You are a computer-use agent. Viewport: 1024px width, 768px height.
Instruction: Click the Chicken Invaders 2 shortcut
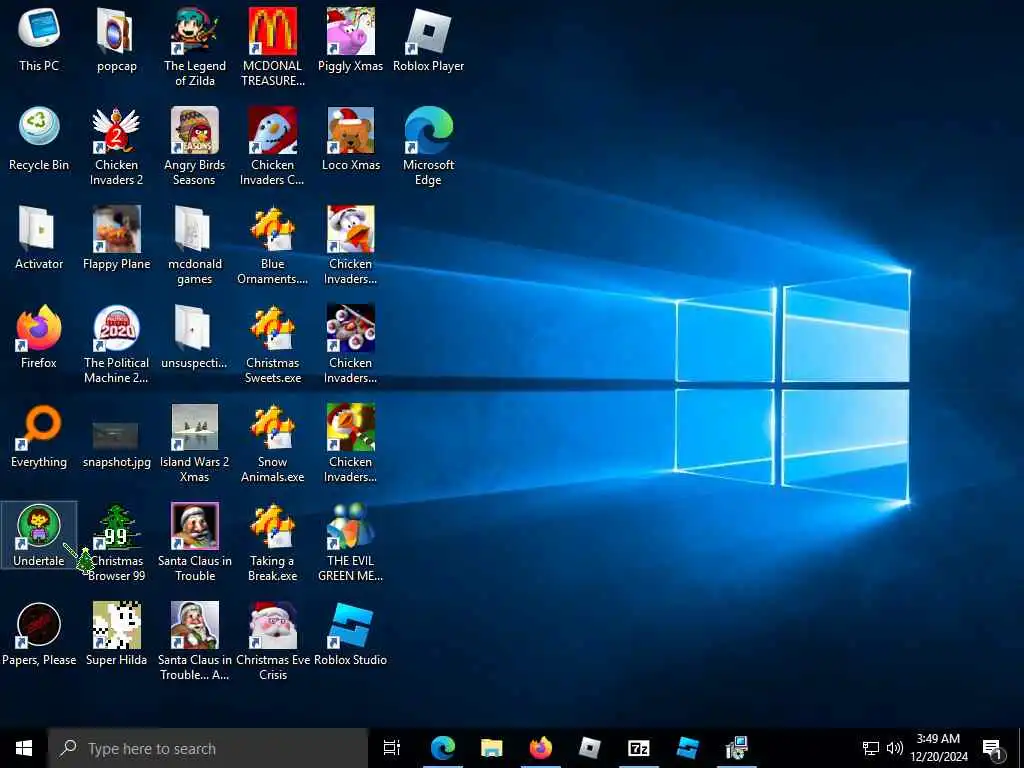(x=116, y=146)
